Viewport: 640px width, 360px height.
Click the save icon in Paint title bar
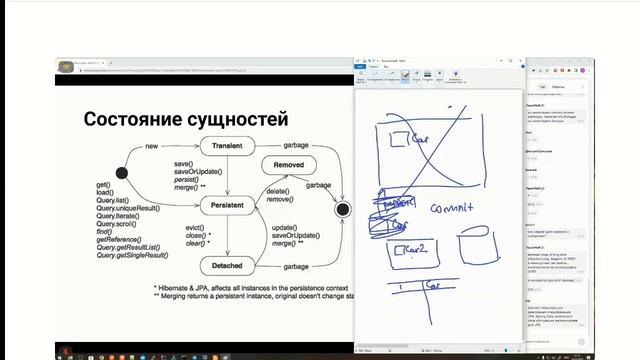[364, 61]
